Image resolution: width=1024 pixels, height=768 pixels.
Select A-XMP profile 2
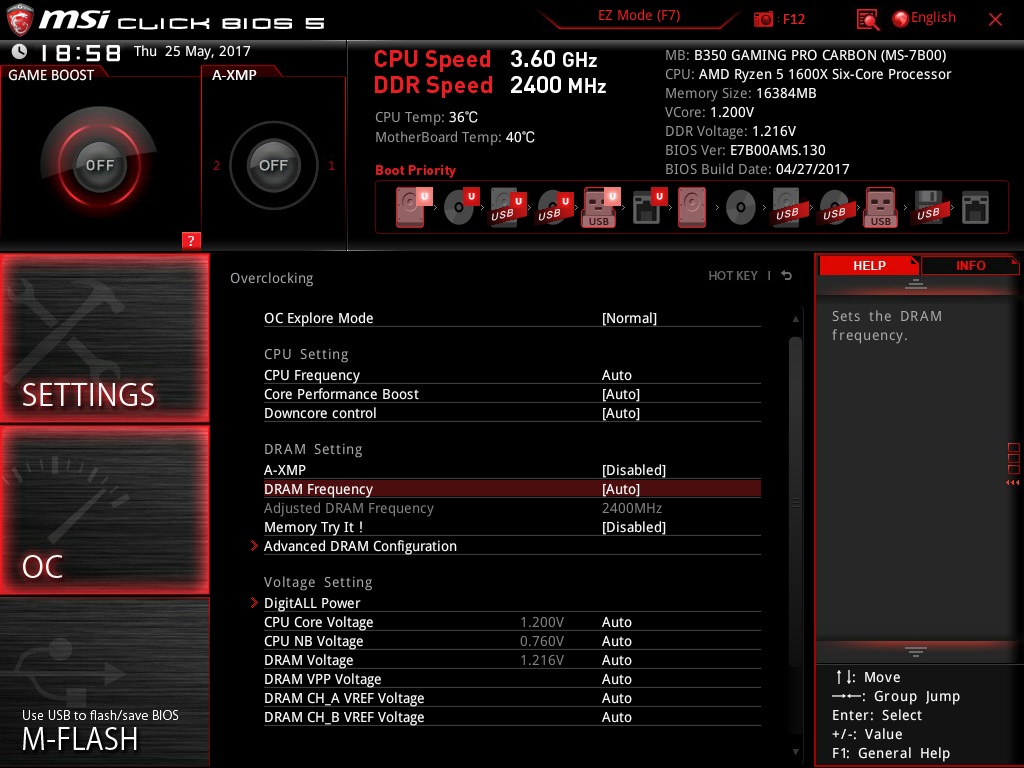pyautogui.click(x=216, y=165)
